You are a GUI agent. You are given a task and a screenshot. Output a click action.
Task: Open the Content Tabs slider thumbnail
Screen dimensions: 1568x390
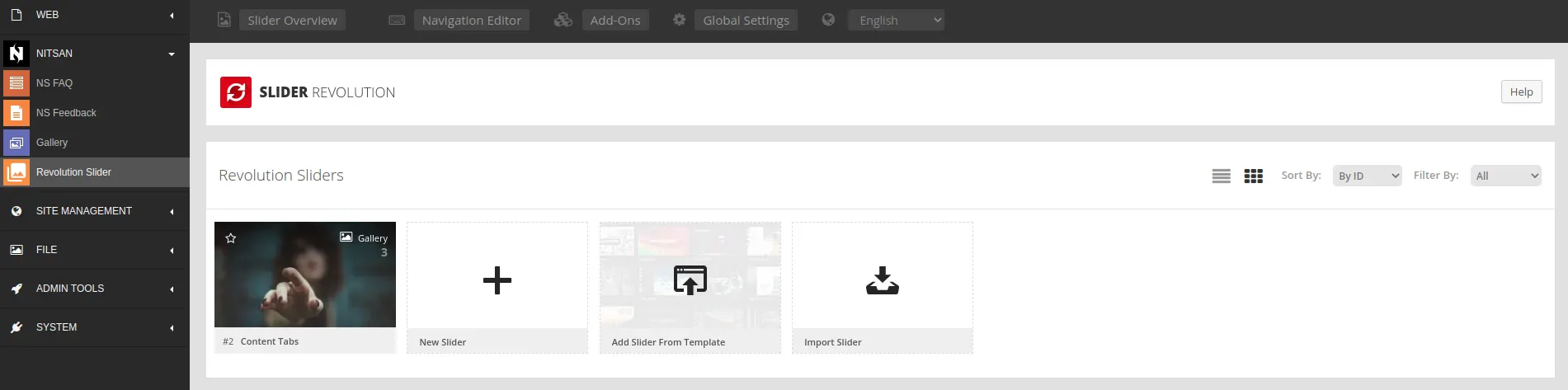click(x=305, y=275)
